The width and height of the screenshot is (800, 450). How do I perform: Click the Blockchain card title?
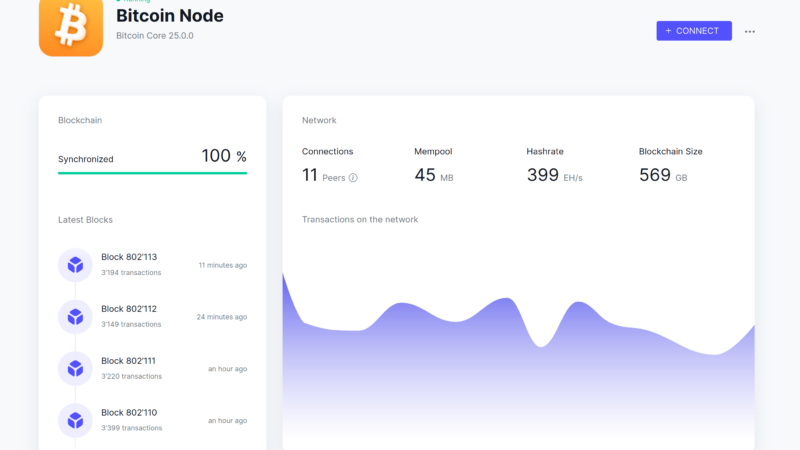click(x=80, y=120)
